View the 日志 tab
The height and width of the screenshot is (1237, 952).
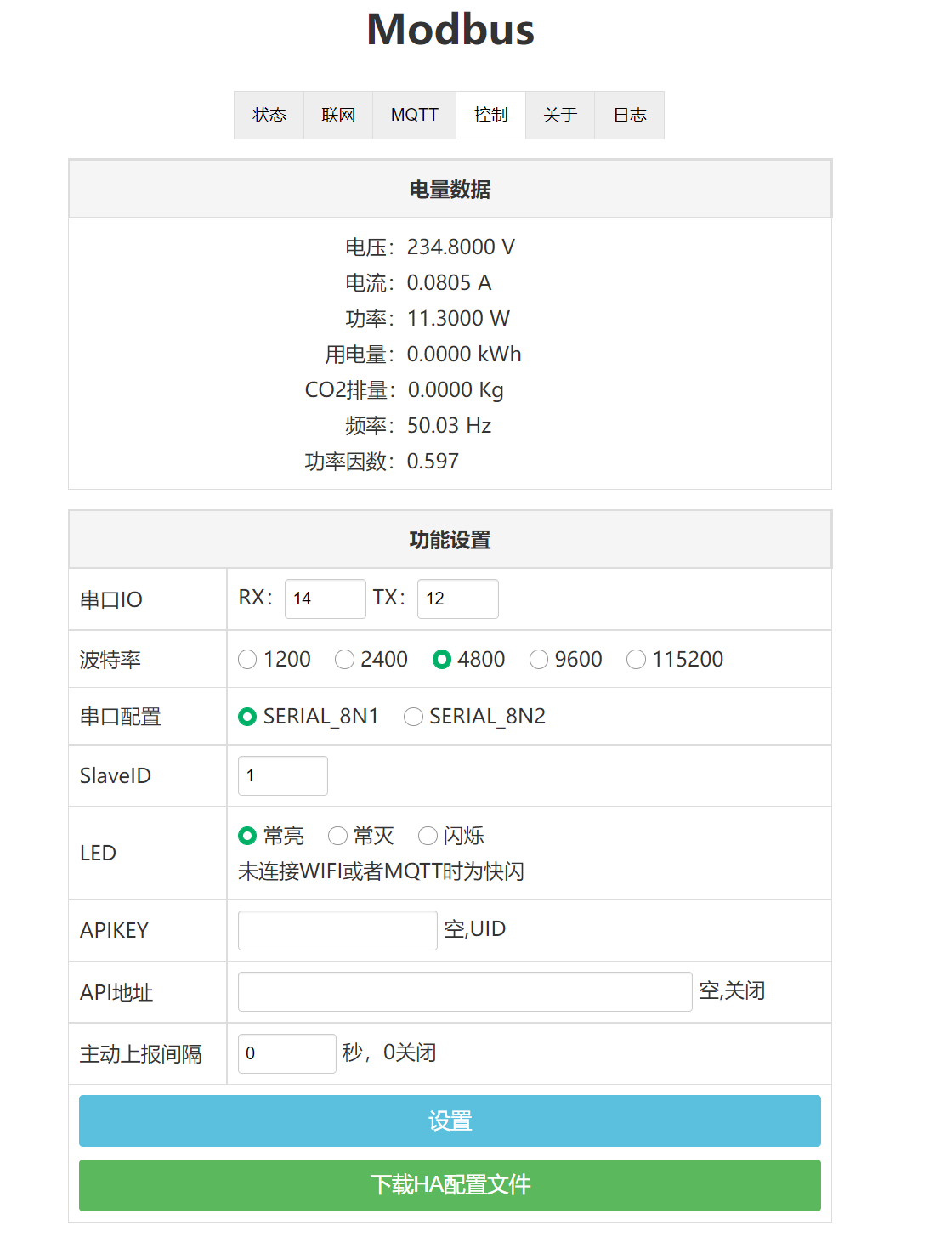pyautogui.click(x=629, y=115)
